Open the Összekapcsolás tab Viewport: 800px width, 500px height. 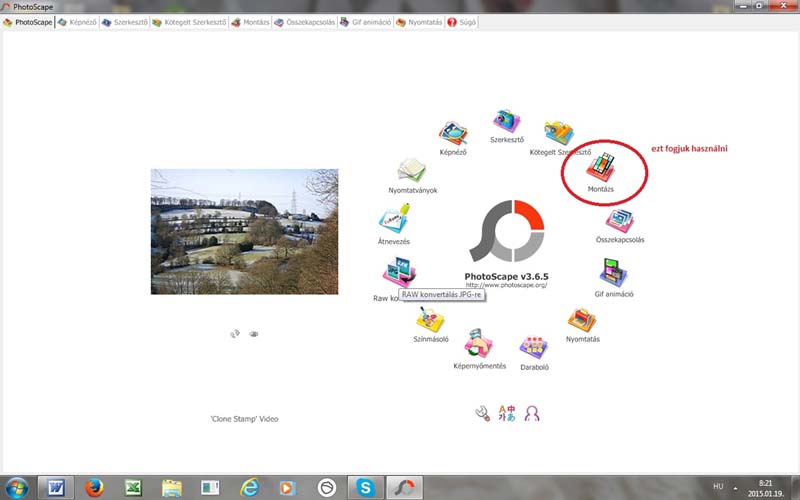[x=305, y=22]
